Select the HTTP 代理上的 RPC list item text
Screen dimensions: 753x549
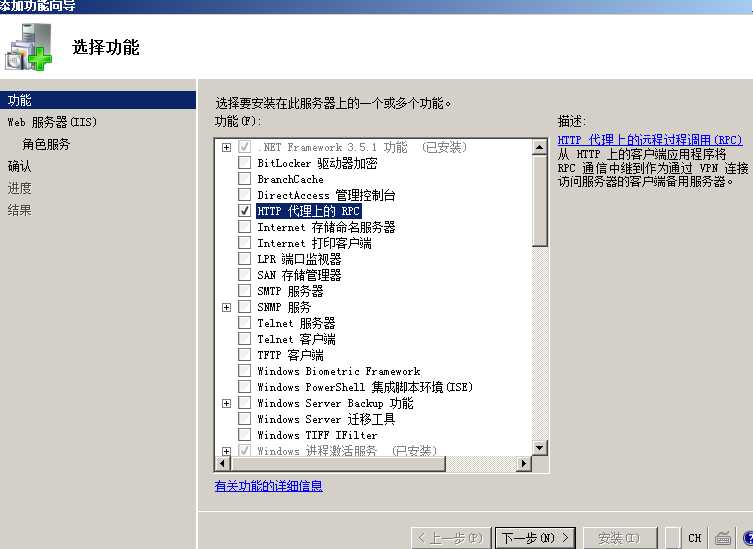[308, 211]
